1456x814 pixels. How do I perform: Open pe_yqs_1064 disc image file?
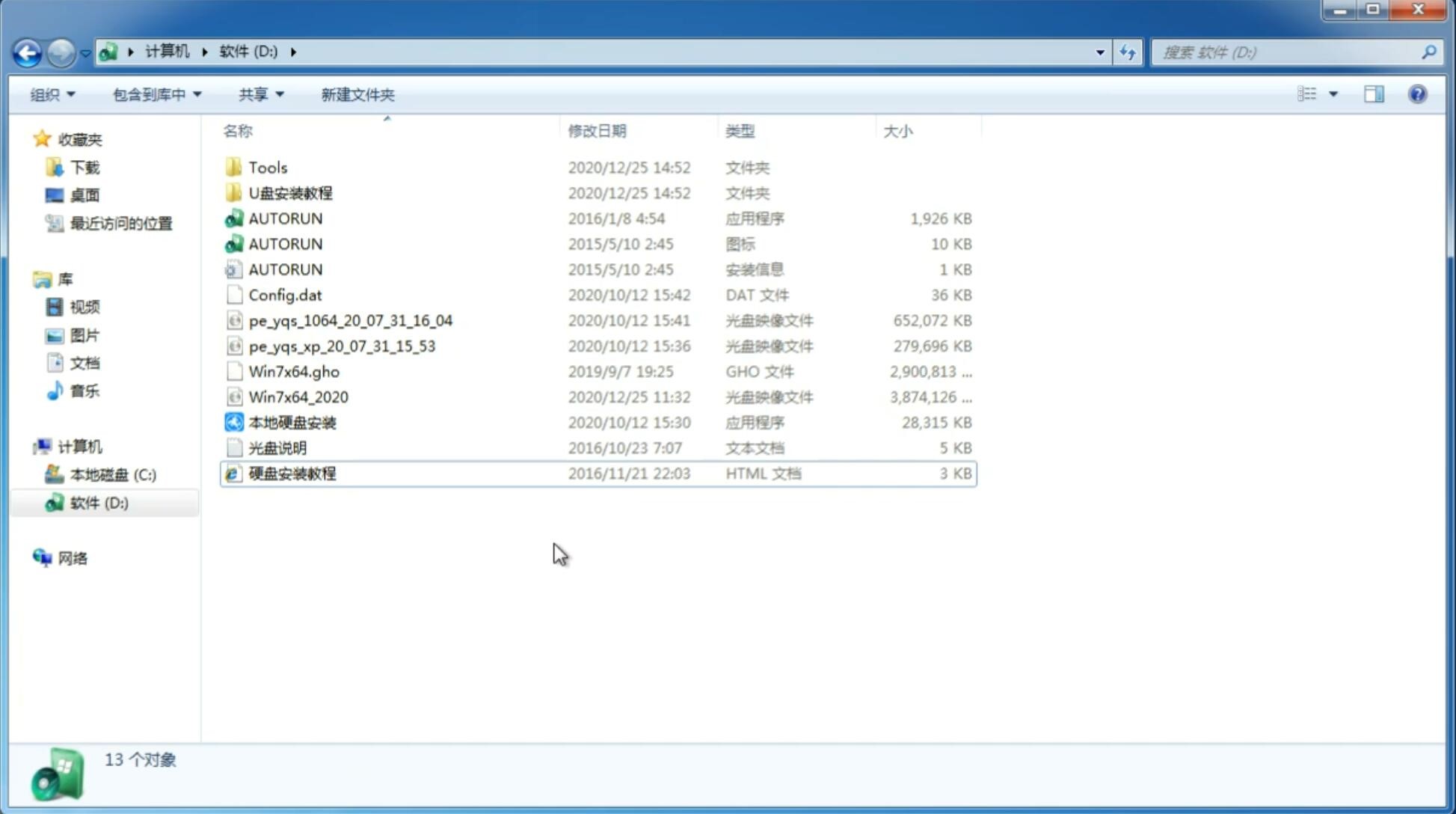click(351, 320)
